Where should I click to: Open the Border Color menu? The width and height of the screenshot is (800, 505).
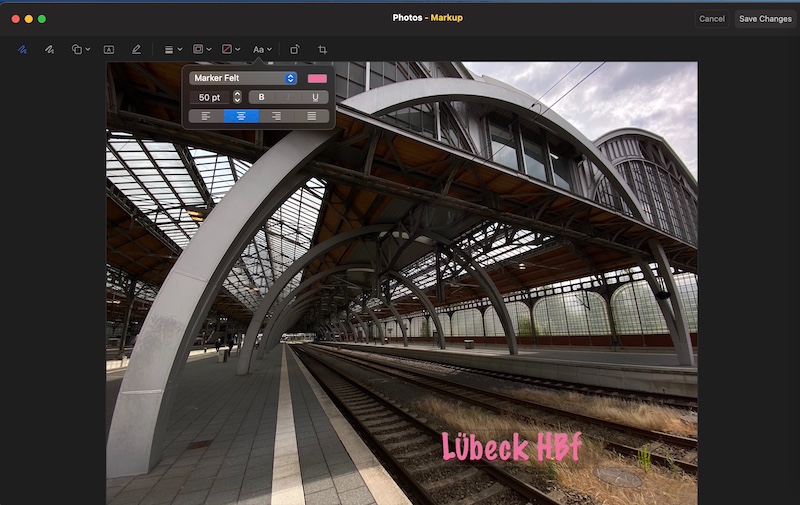(202, 49)
